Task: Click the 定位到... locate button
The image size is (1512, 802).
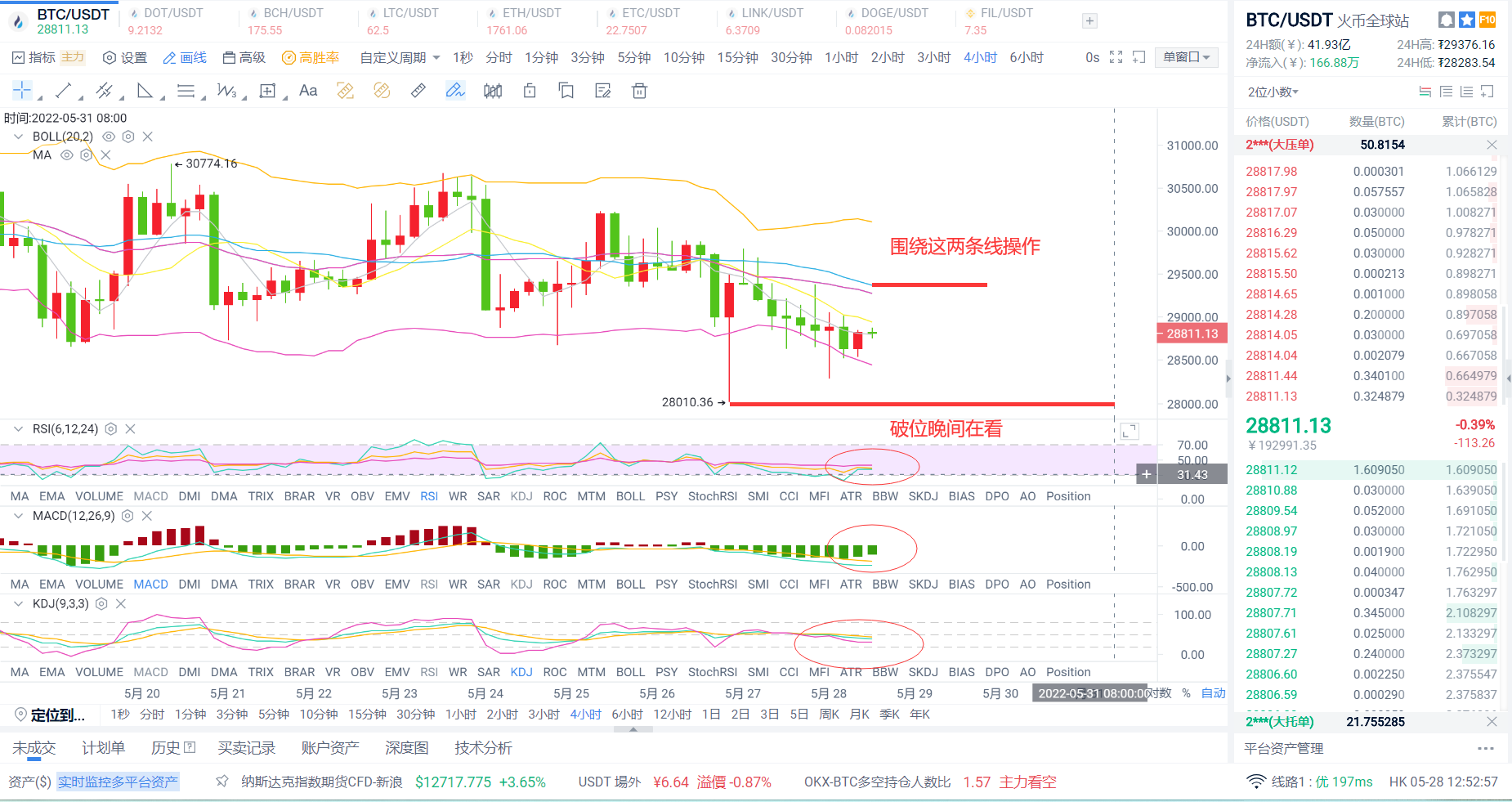Action: (51, 715)
